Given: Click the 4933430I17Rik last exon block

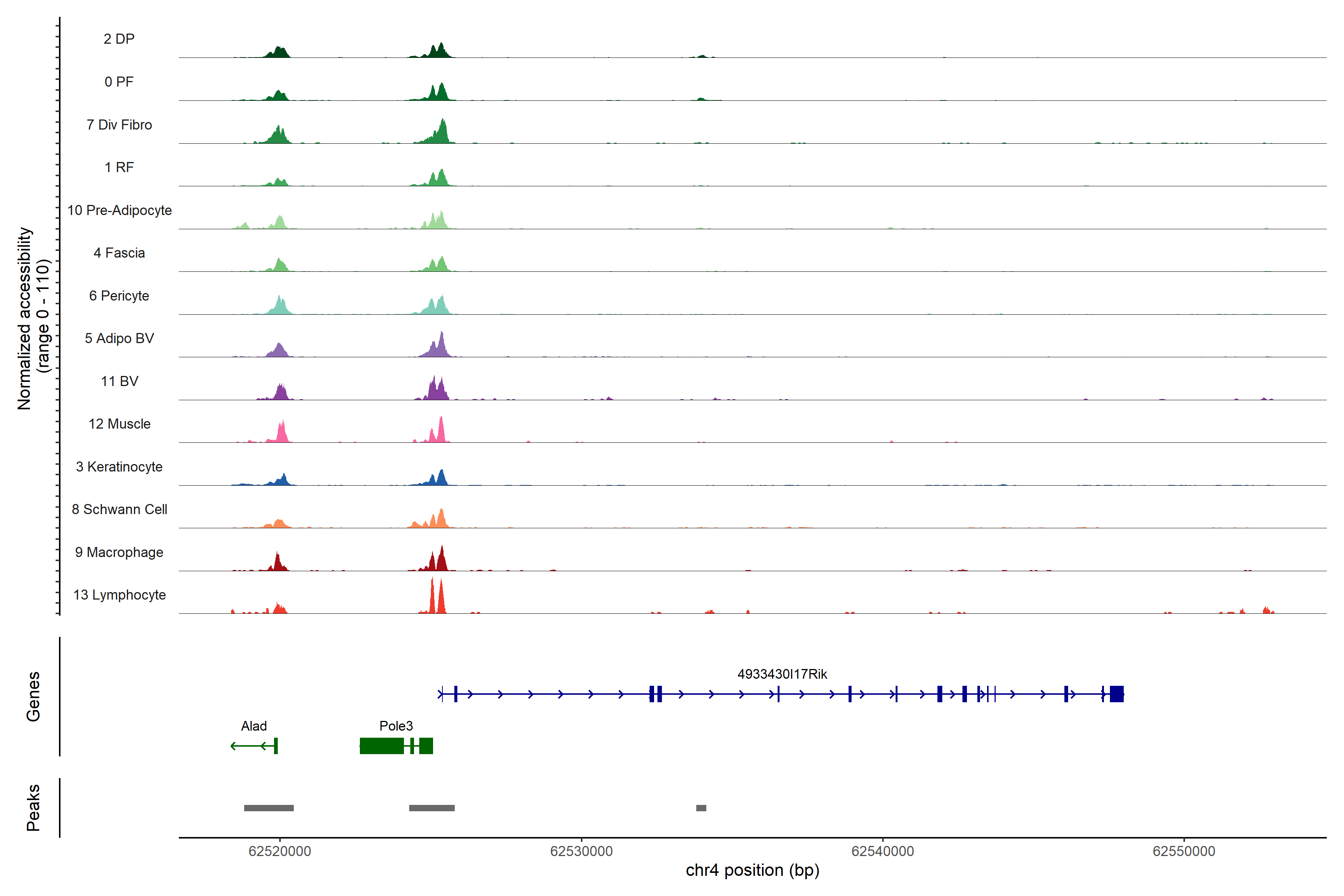Looking at the screenshot, I should (1117, 694).
